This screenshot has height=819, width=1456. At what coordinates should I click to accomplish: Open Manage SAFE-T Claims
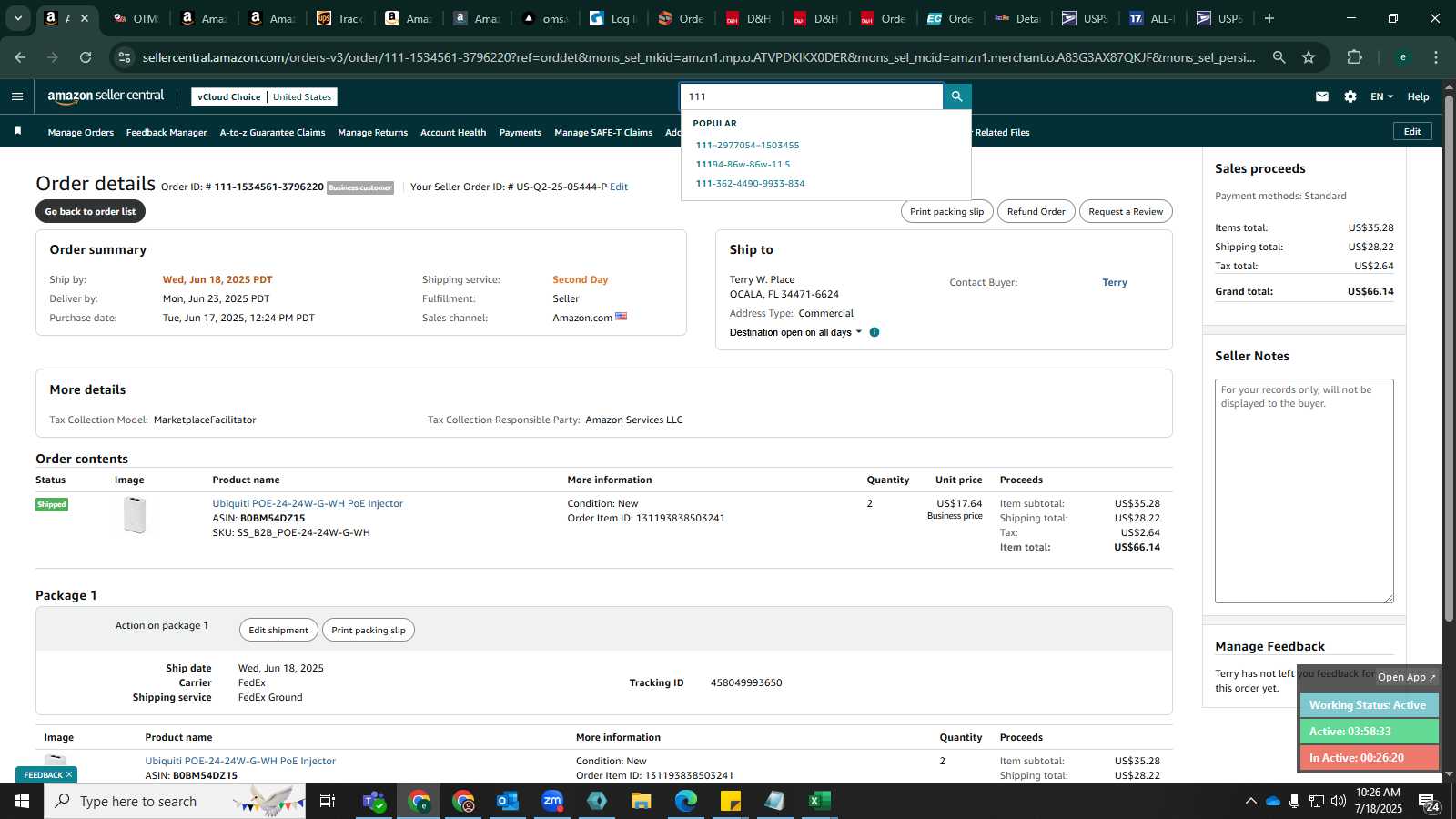[x=603, y=132]
